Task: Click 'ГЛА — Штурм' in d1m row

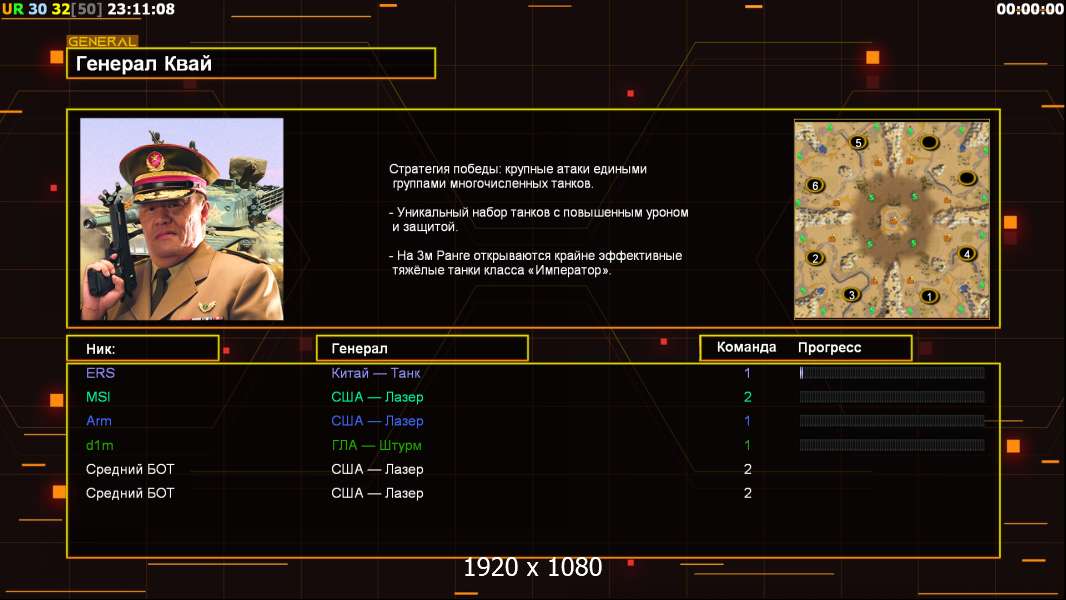Action: [377, 446]
